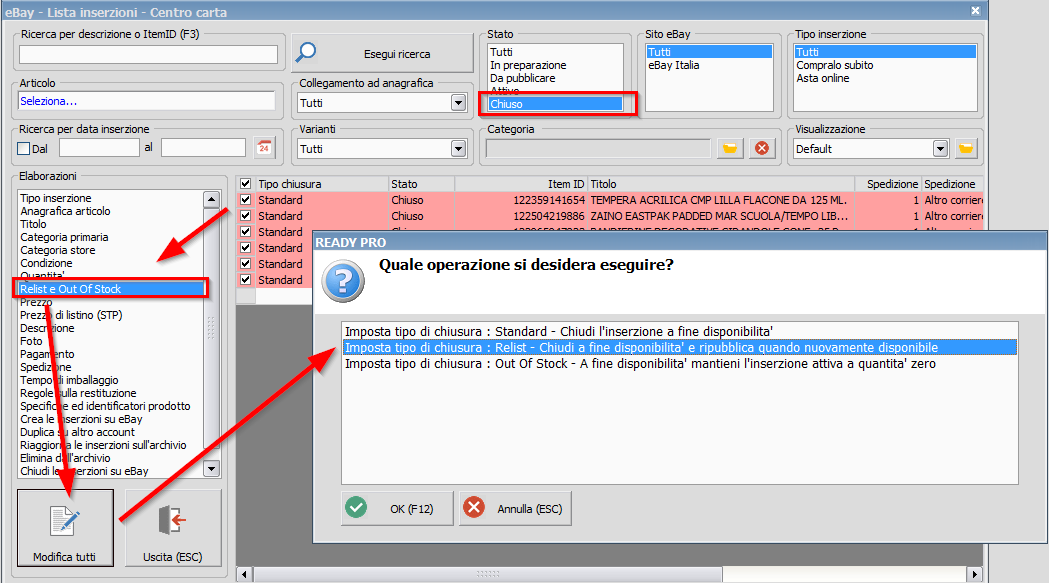The image size is (1049, 583).
Task: Open the date picker calendar icon
Action: coord(264,148)
